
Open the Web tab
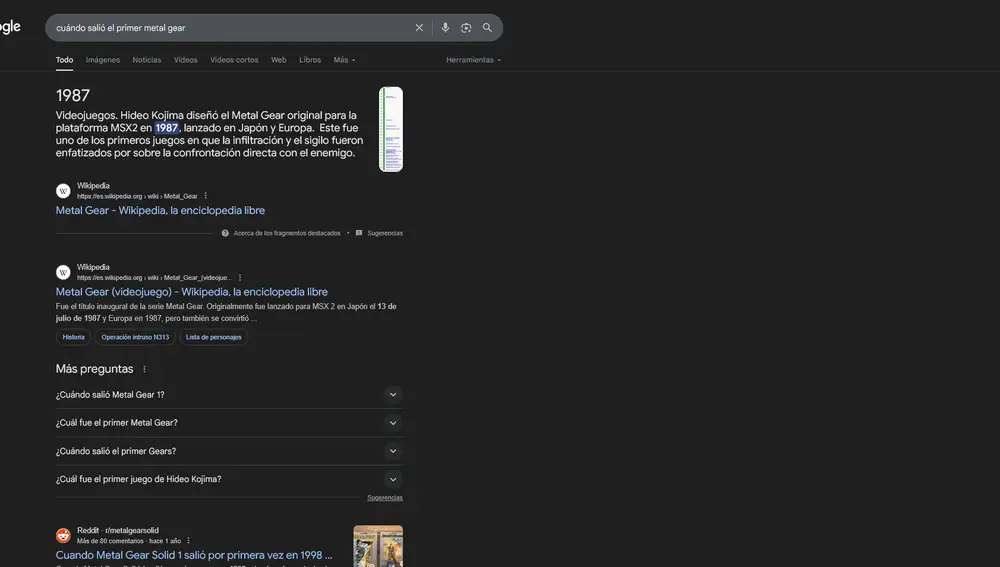[x=279, y=60]
